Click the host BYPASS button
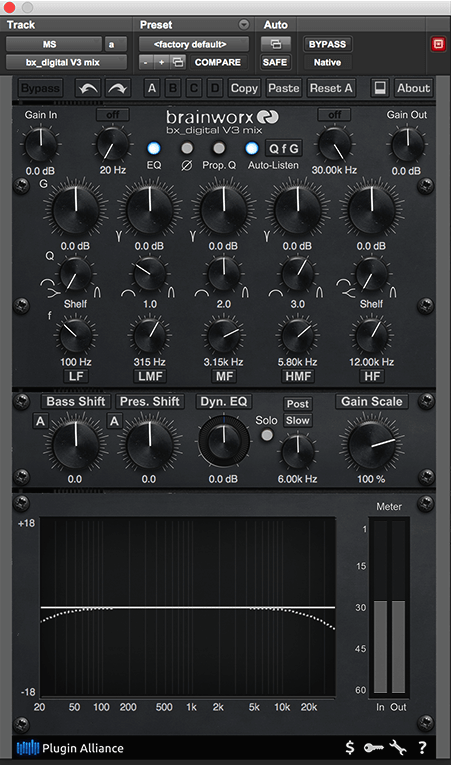 click(328, 44)
